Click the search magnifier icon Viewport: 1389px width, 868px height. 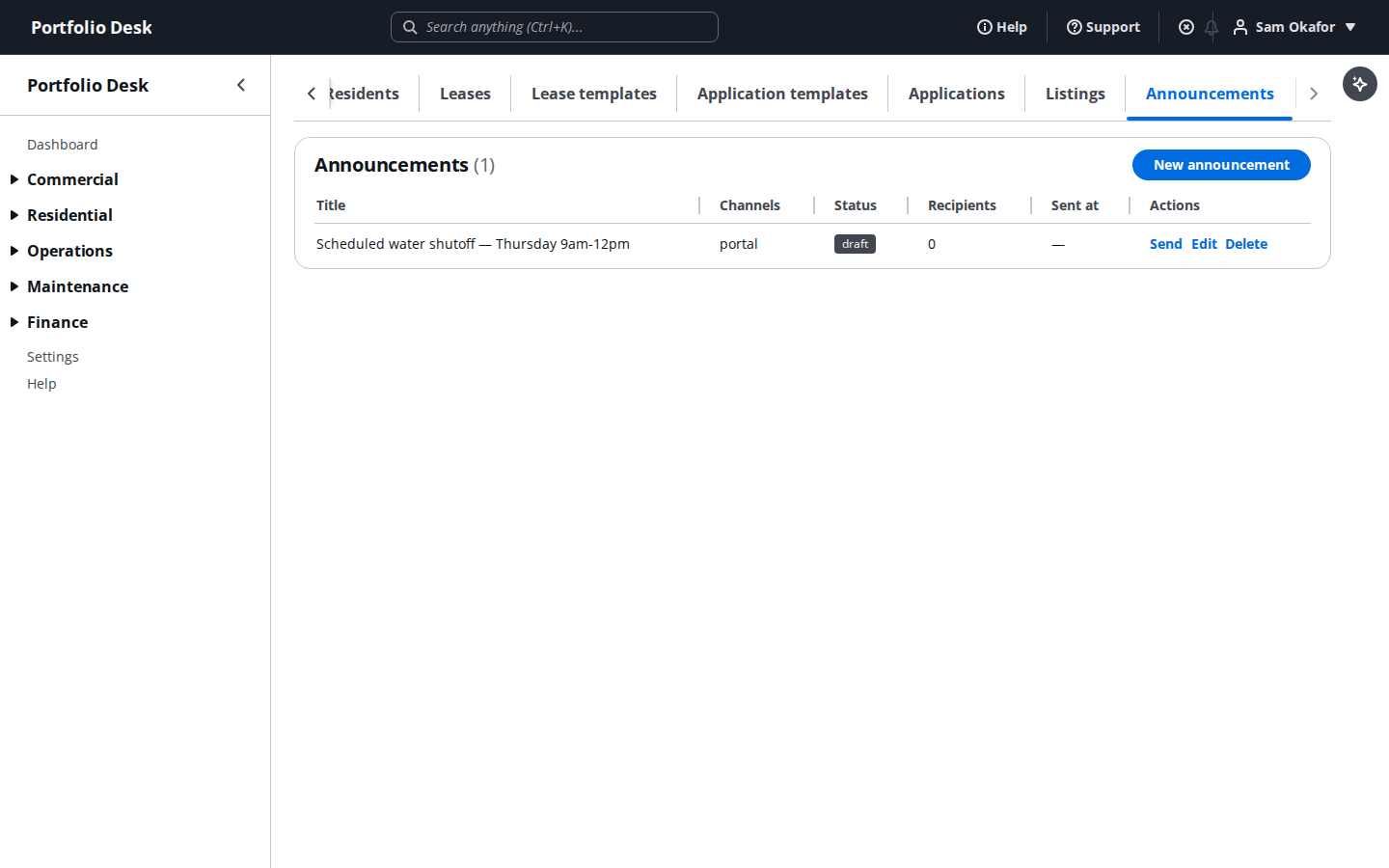coord(410,27)
